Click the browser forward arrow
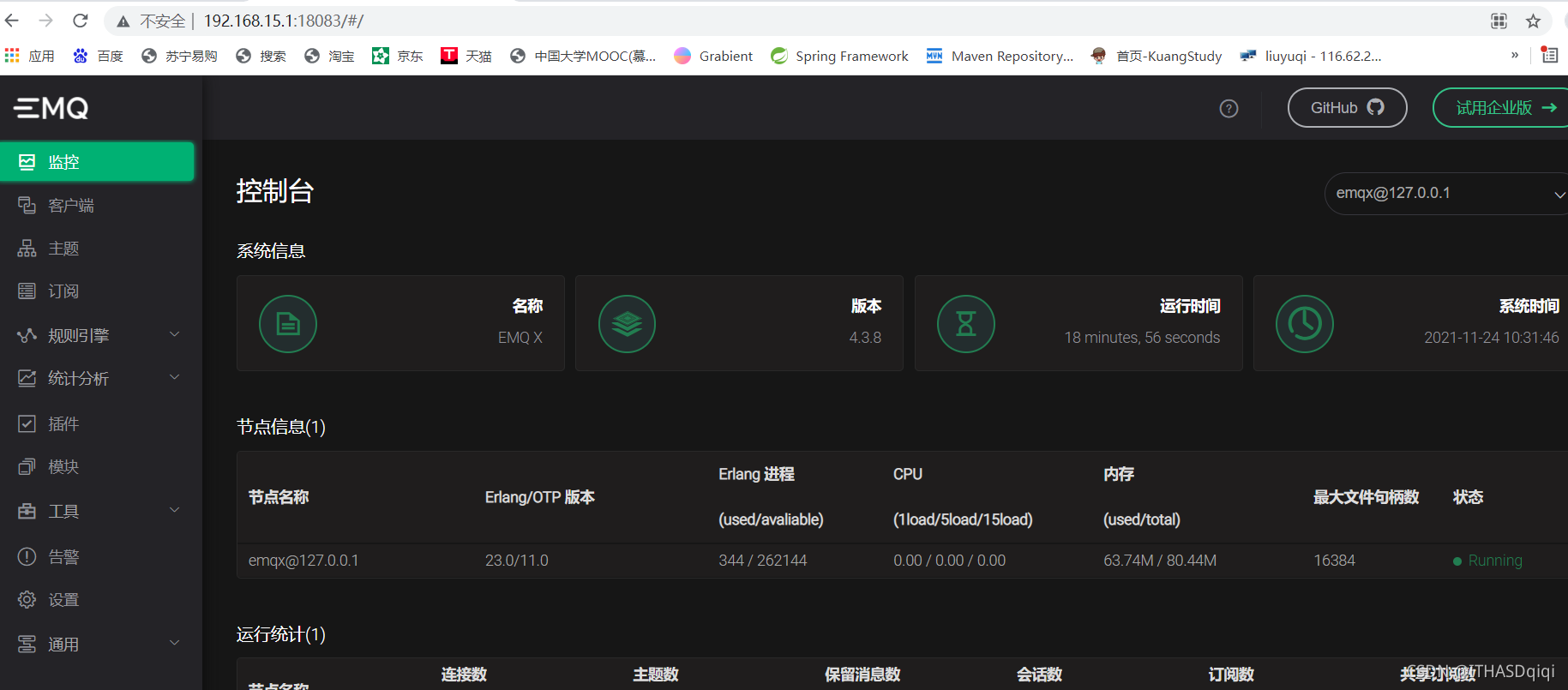 (x=46, y=21)
